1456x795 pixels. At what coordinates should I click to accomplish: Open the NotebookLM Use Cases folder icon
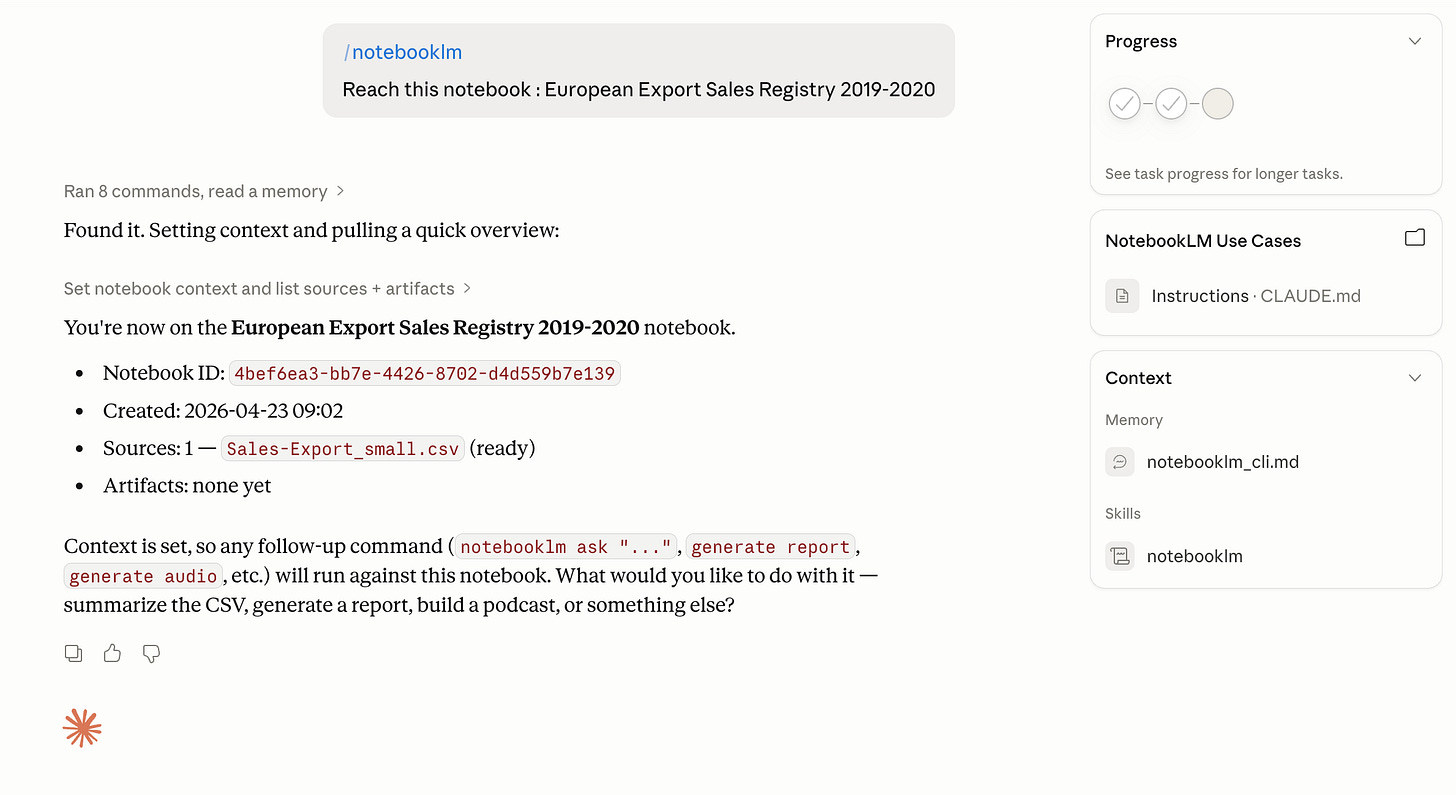[1414, 238]
